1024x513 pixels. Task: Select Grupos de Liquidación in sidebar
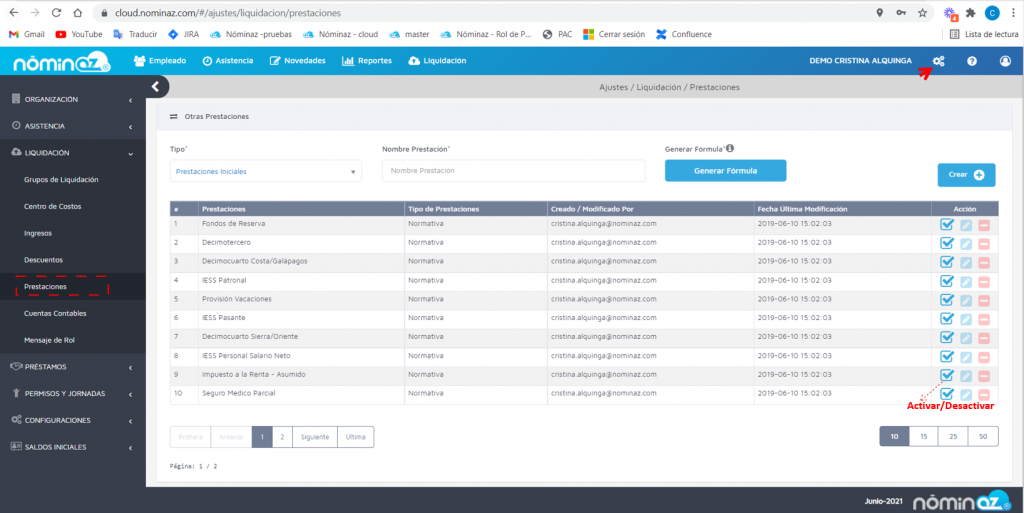pyautogui.click(x=61, y=179)
